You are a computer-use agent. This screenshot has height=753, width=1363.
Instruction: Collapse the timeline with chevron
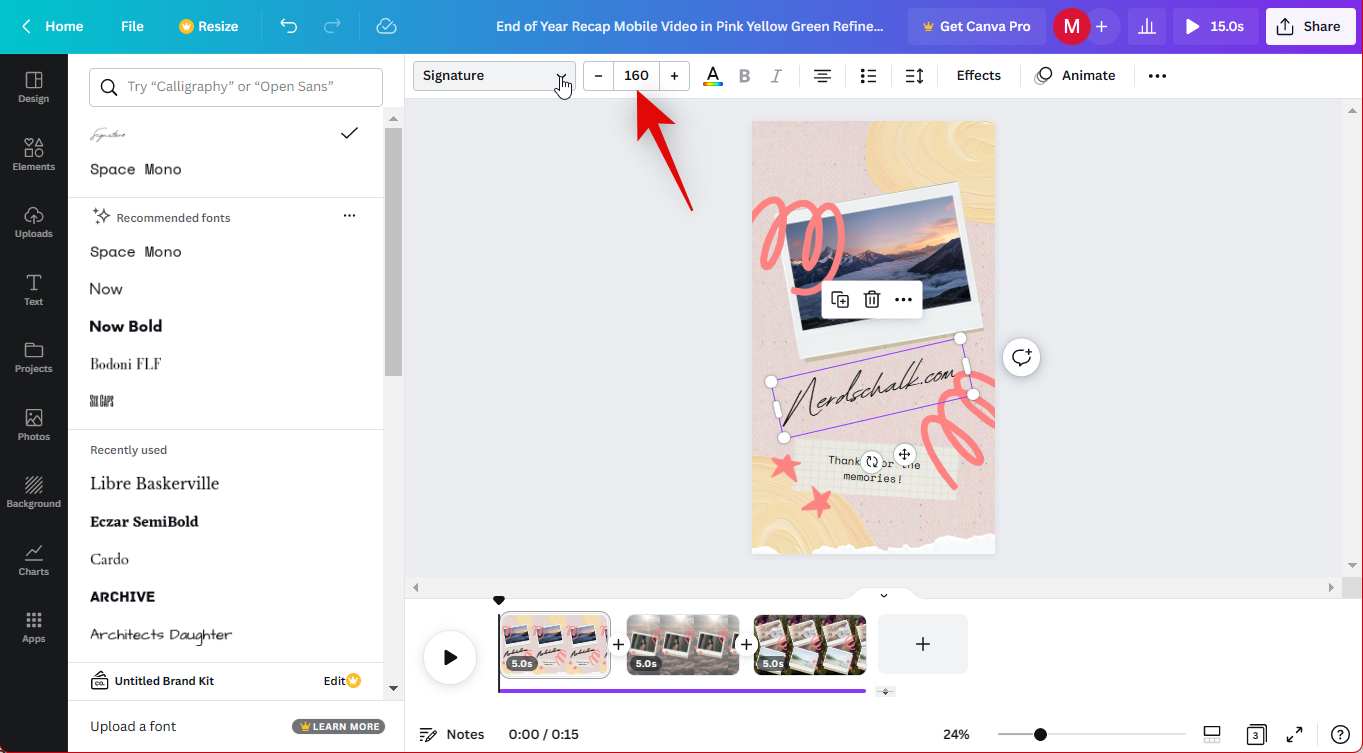click(x=884, y=595)
